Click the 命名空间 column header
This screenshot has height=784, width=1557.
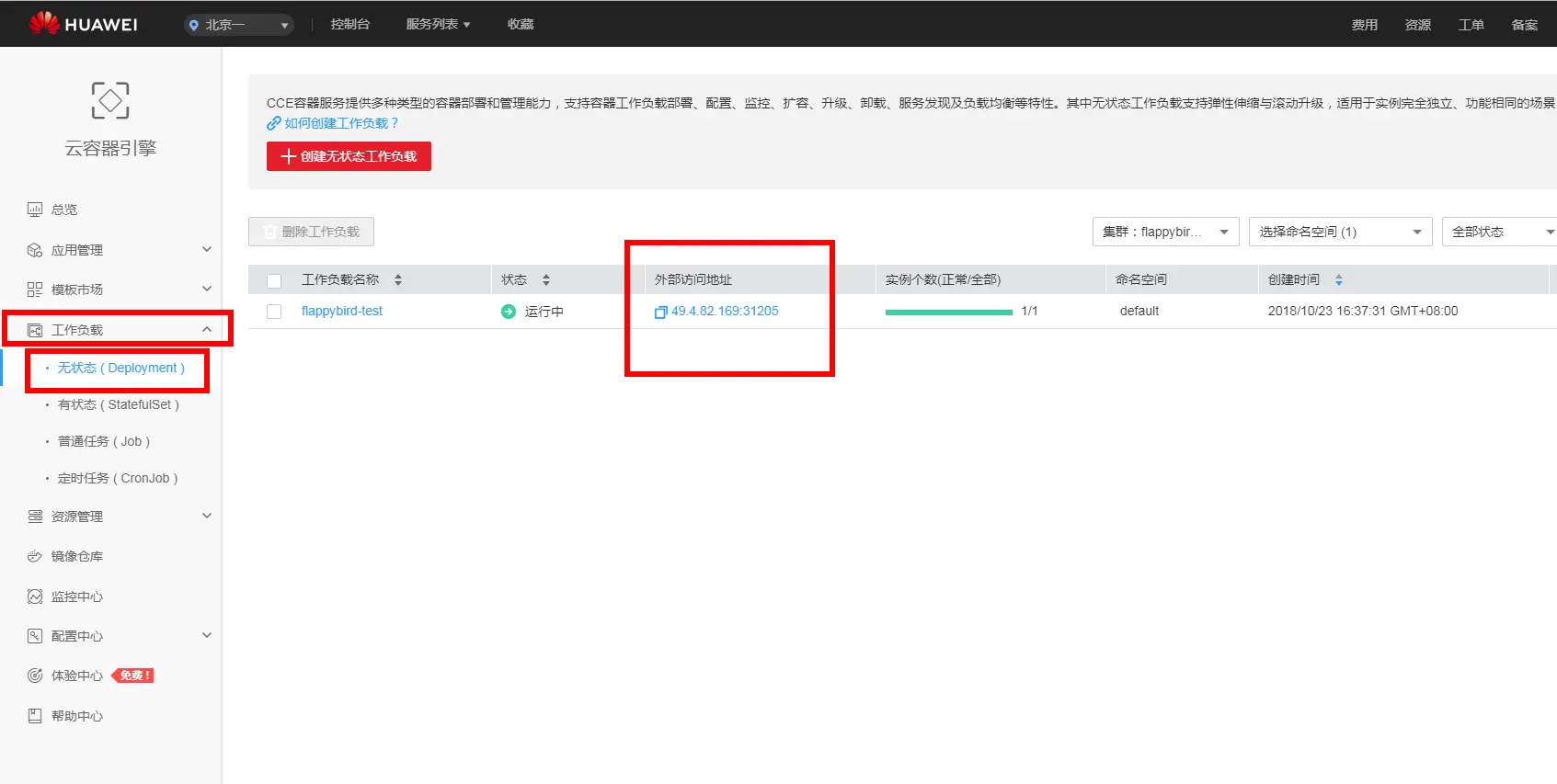1141,279
